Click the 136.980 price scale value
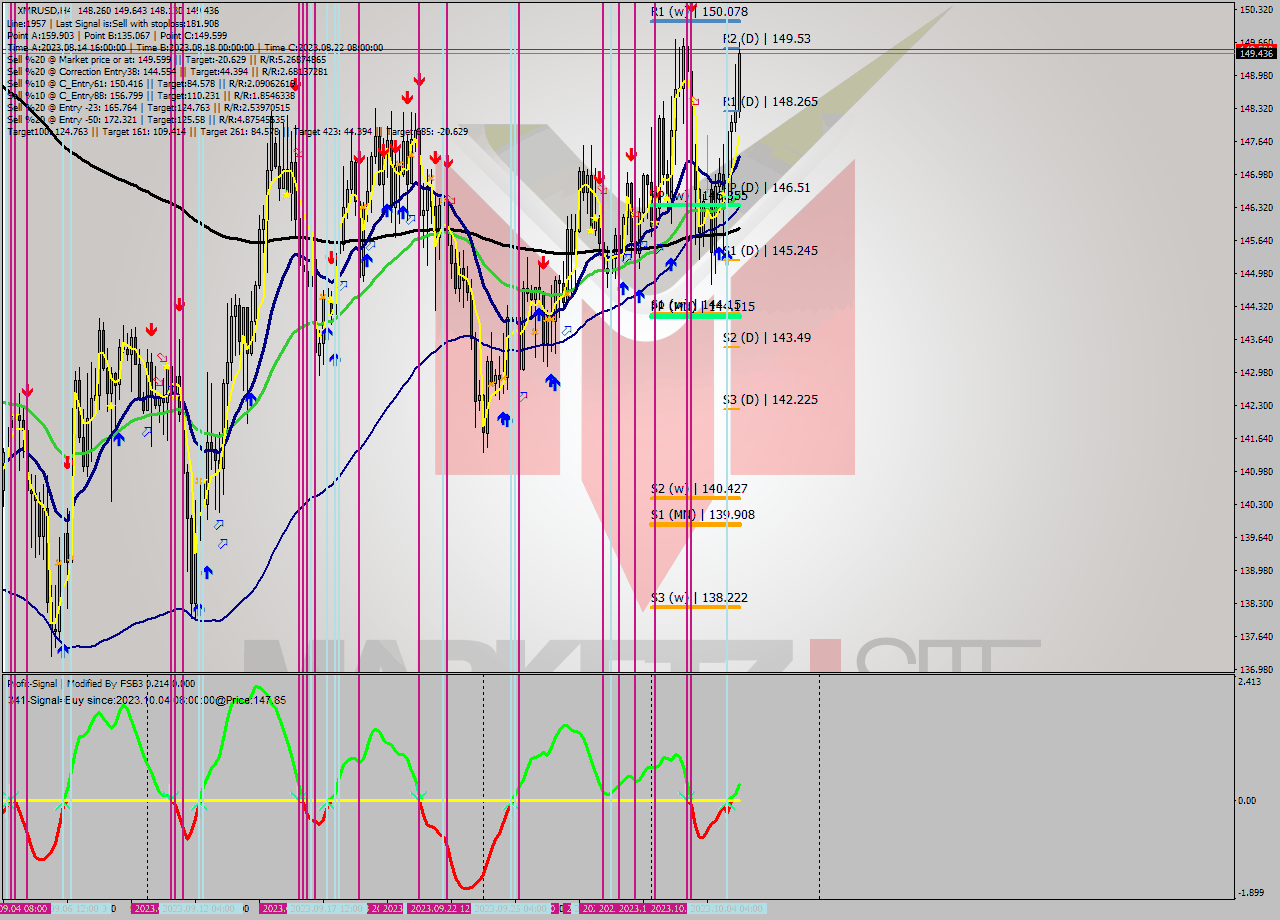Image resolution: width=1280 pixels, height=920 pixels. tap(1256, 670)
